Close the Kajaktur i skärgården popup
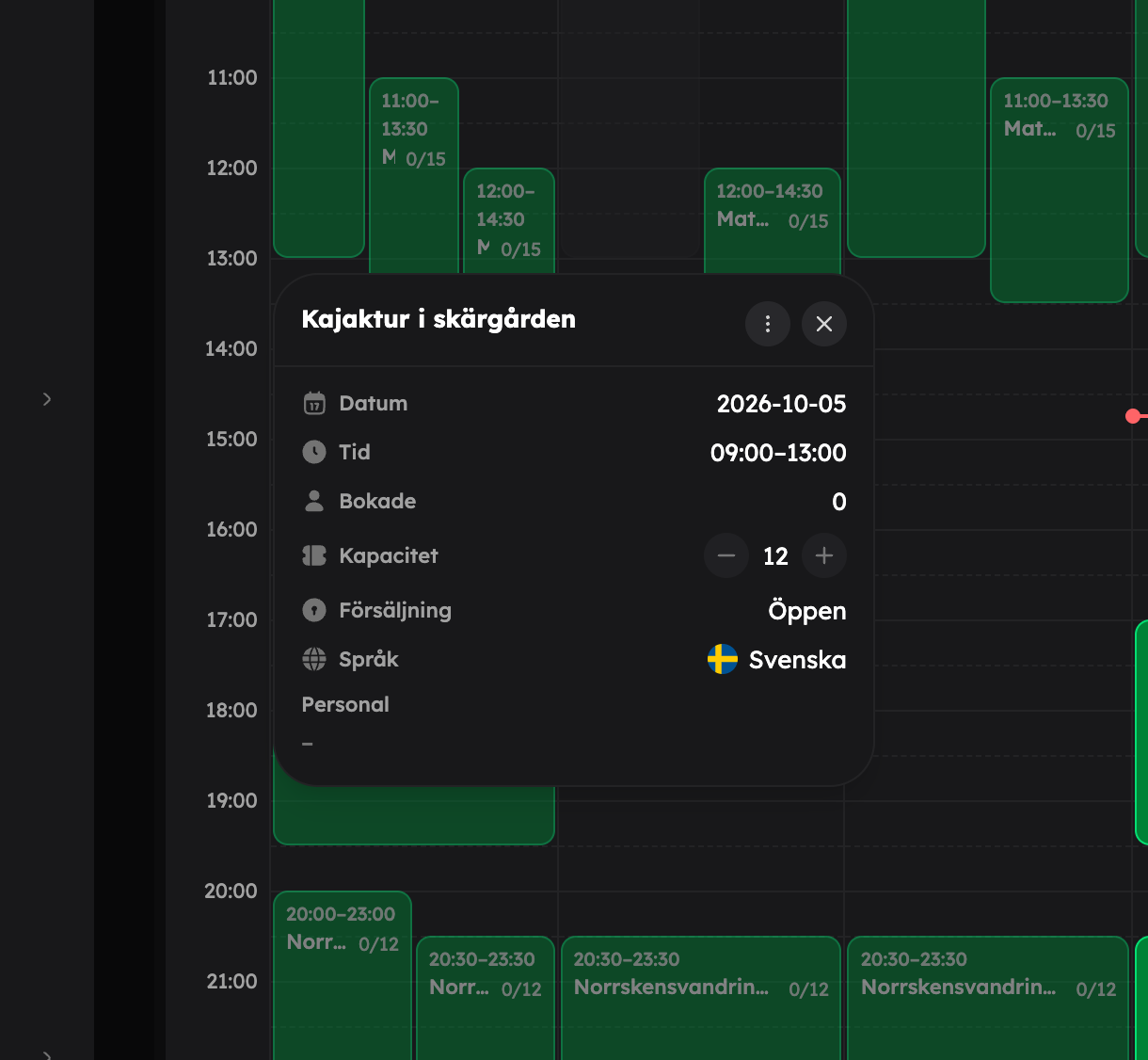1148x1060 pixels. pyautogui.click(x=824, y=324)
